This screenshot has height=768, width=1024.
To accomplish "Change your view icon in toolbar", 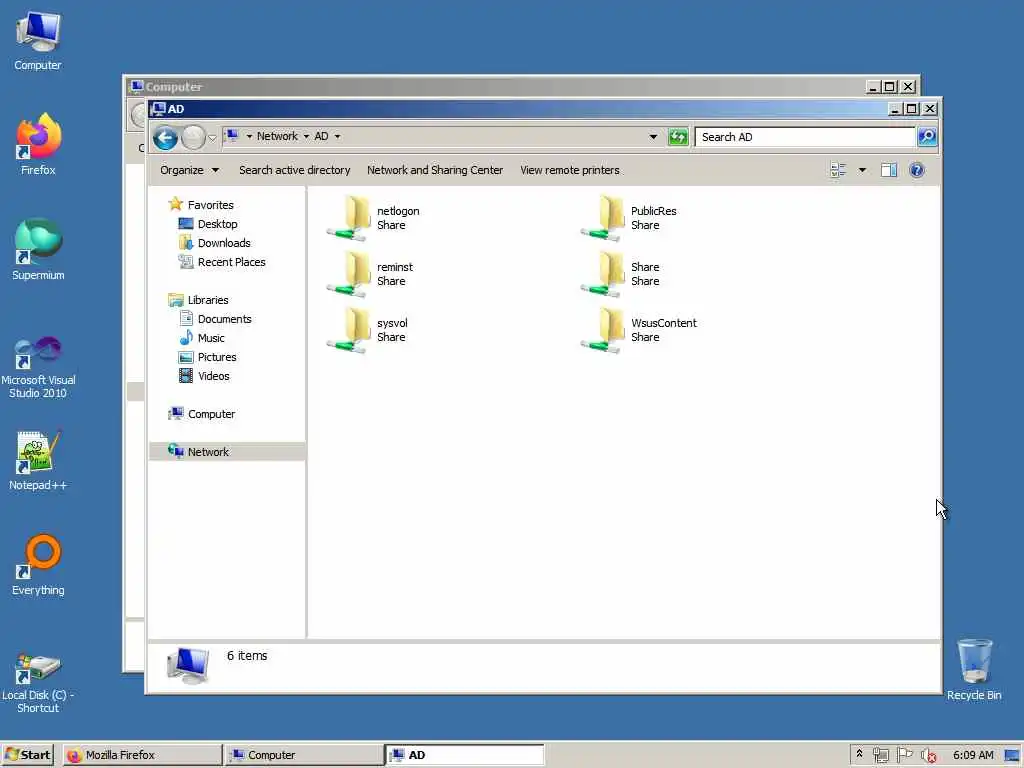I will tap(838, 170).
